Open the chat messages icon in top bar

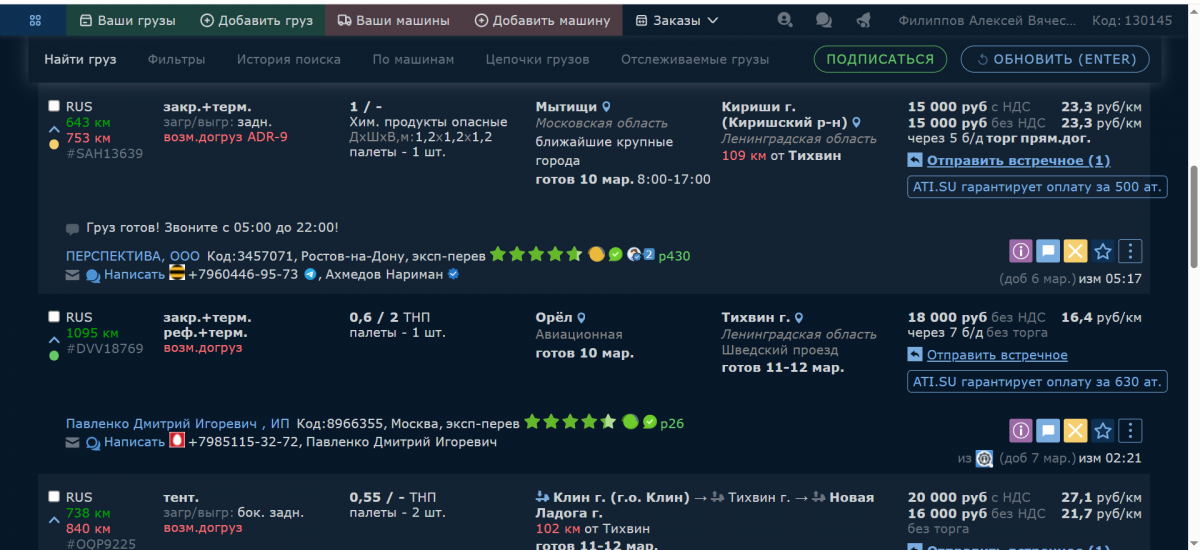pyautogui.click(x=824, y=20)
